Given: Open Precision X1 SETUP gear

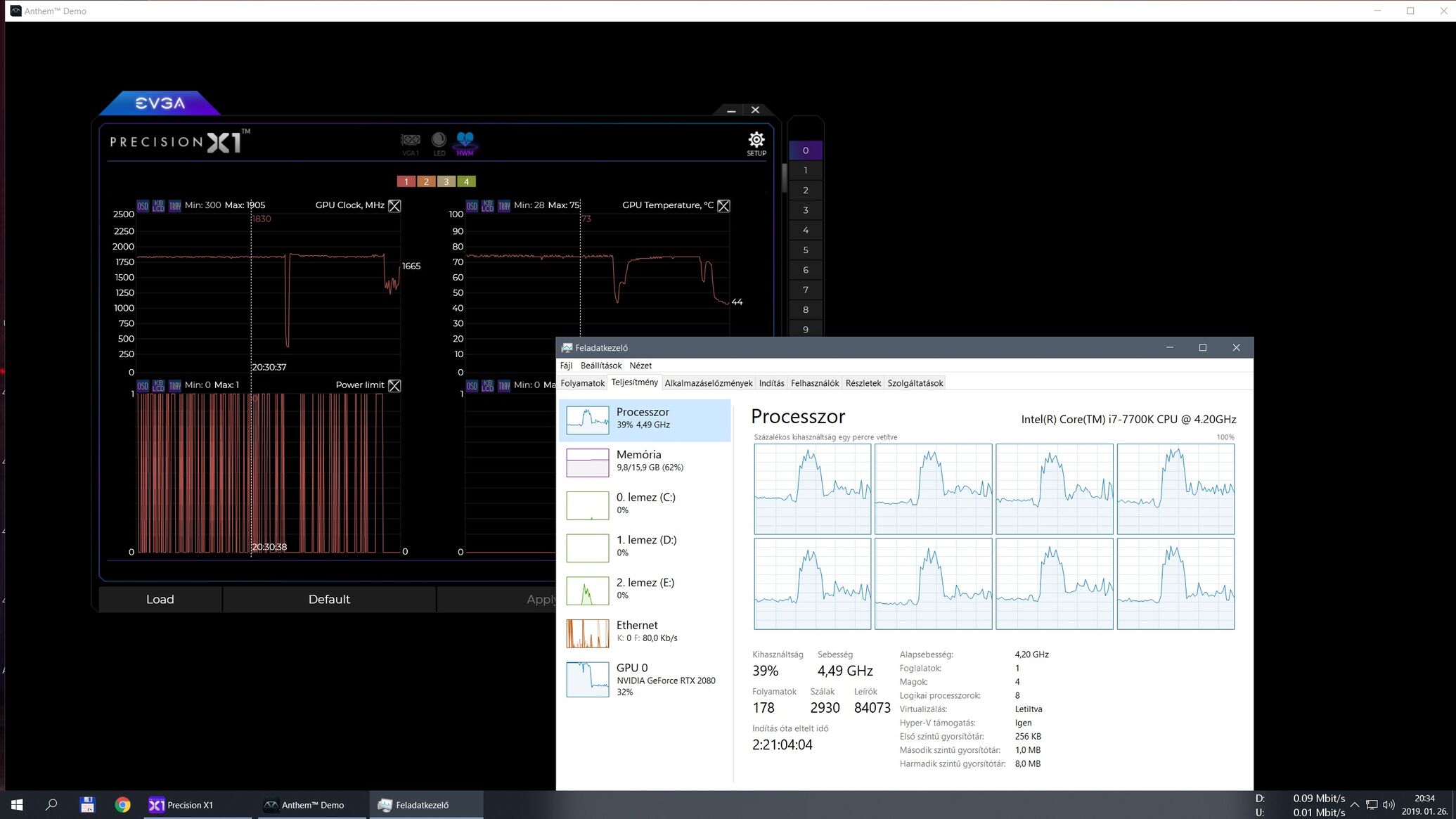Looking at the screenshot, I should tap(756, 143).
